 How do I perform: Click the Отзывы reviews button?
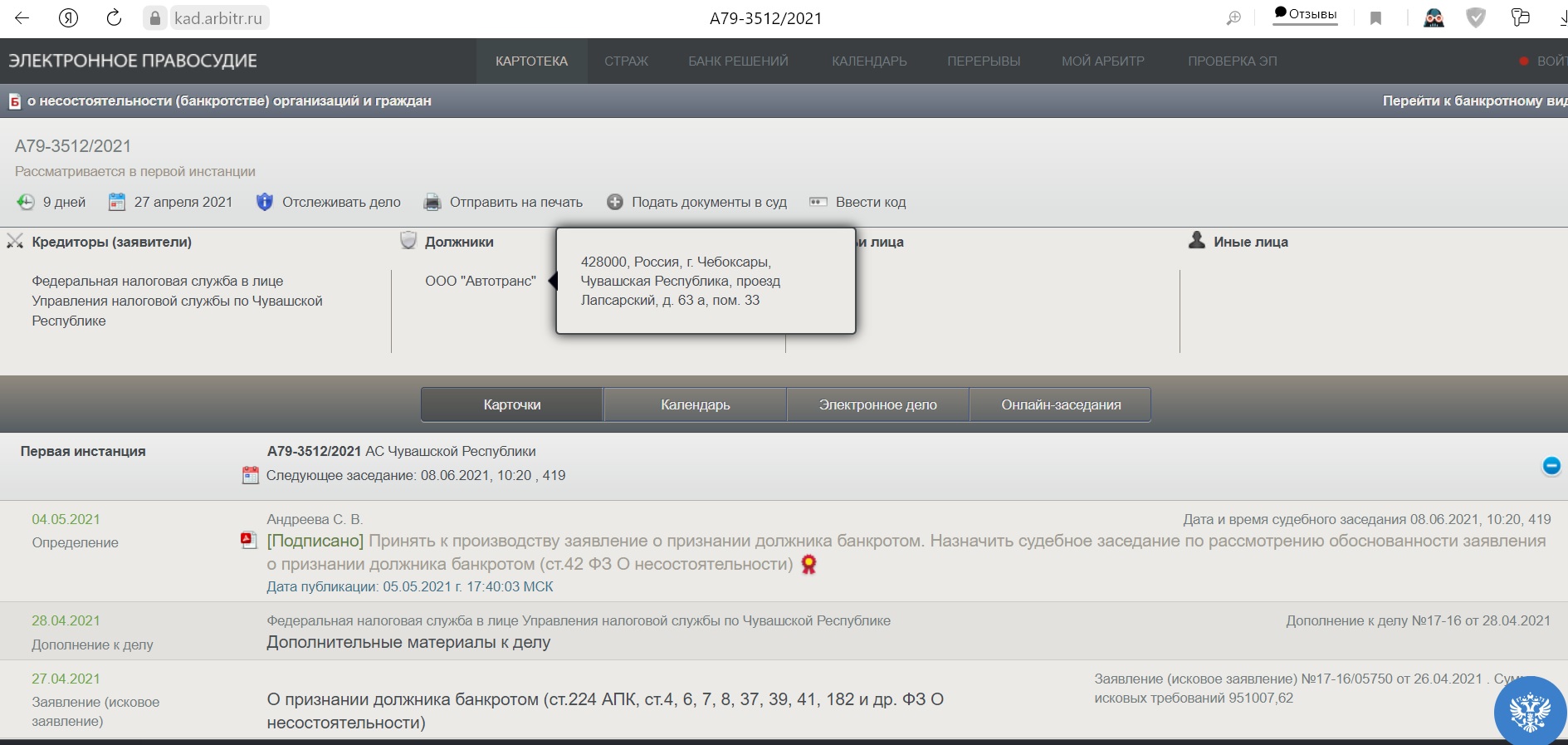[x=1306, y=14]
